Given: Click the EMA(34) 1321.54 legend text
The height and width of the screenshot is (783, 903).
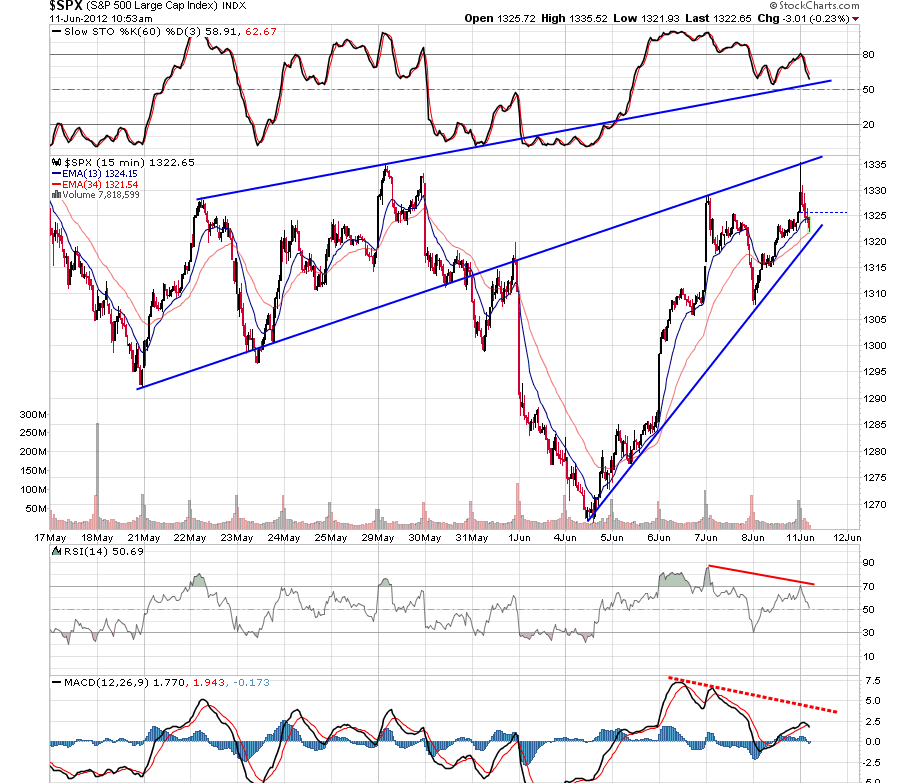Looking at the screenshot, I should pos(100,184).
